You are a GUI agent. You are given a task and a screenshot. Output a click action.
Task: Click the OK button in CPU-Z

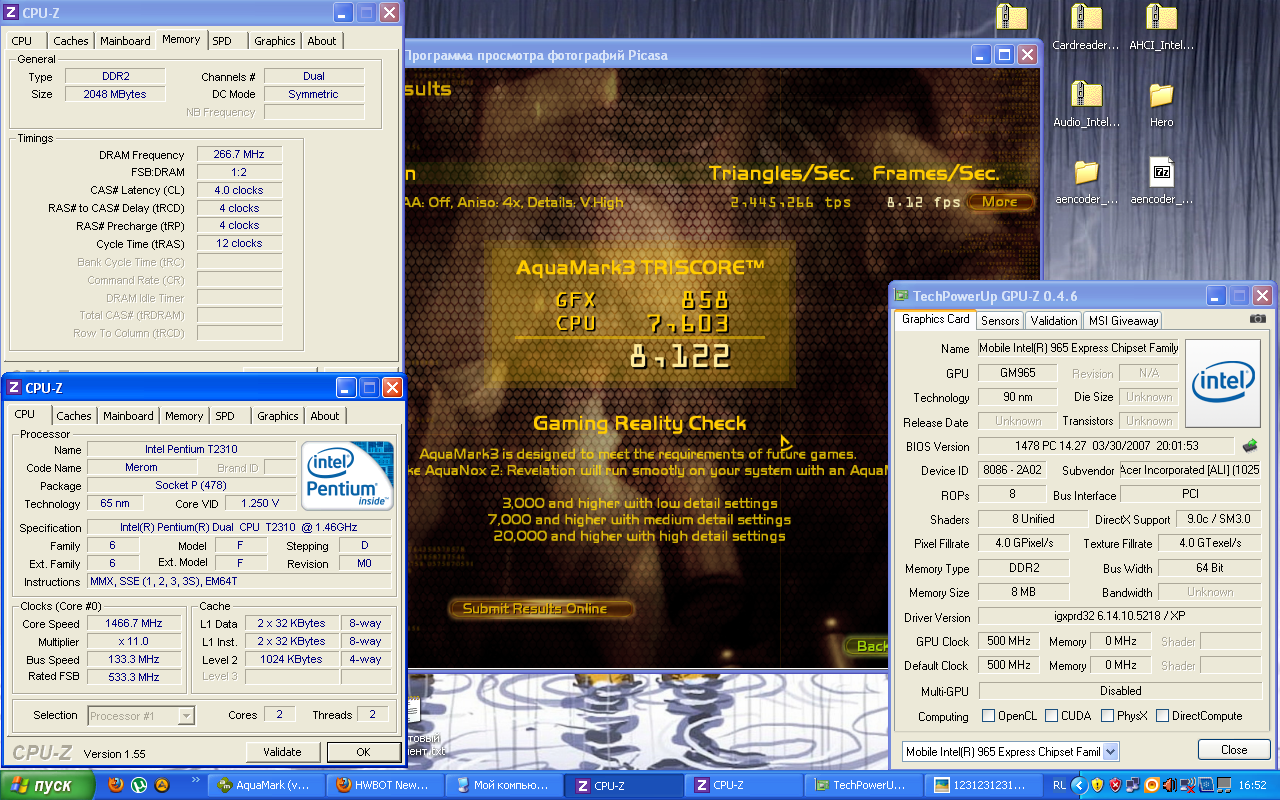(x=363, y=752)
